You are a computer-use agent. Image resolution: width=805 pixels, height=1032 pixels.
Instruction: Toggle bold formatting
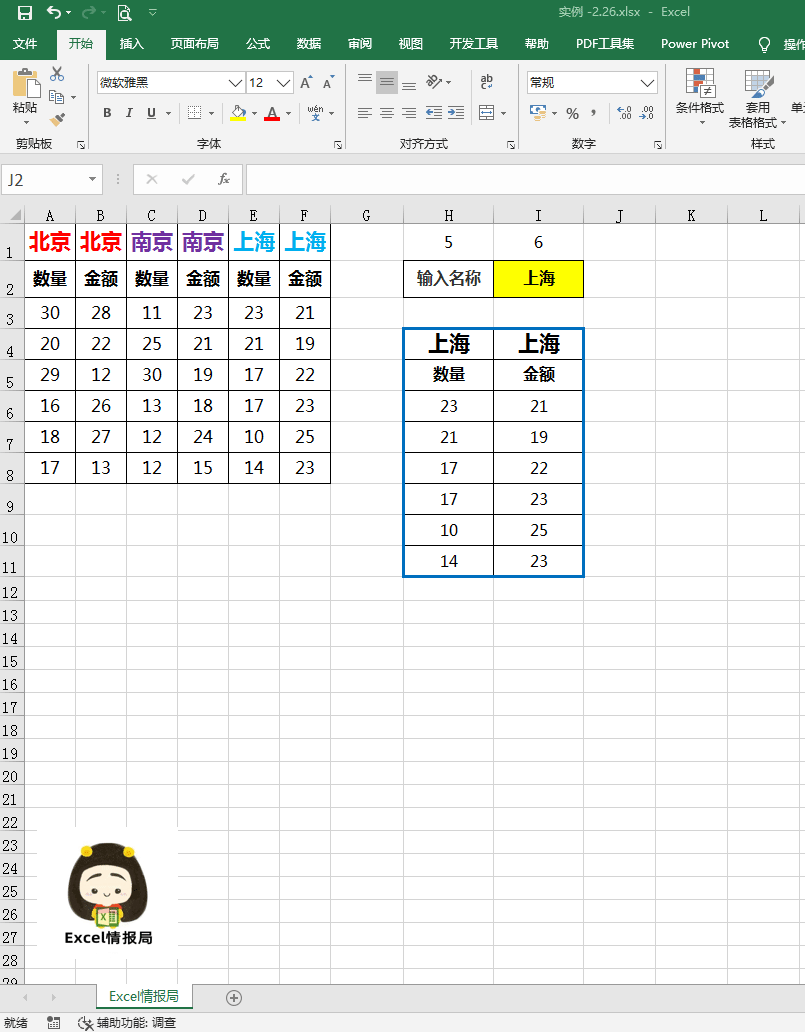point(107,113)
